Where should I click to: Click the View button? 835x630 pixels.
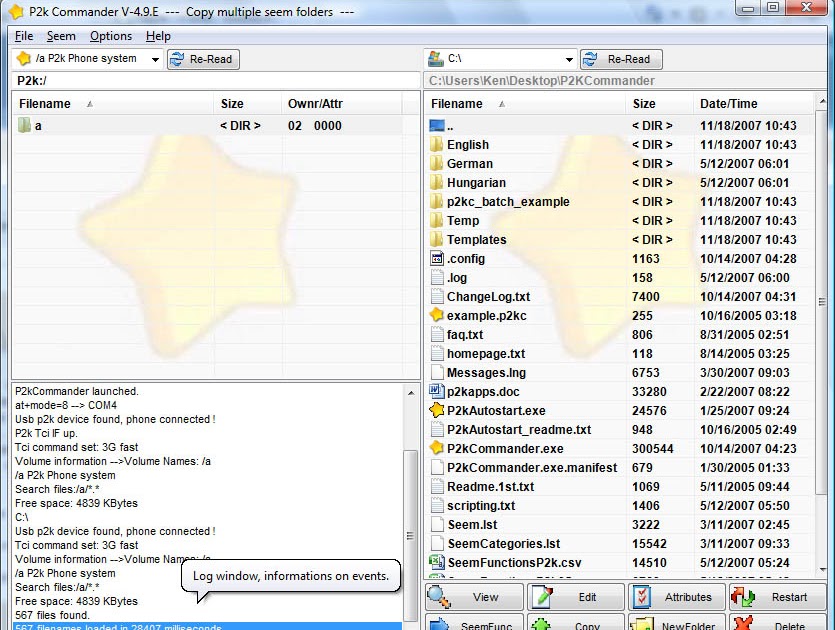(x=474, y=597)
